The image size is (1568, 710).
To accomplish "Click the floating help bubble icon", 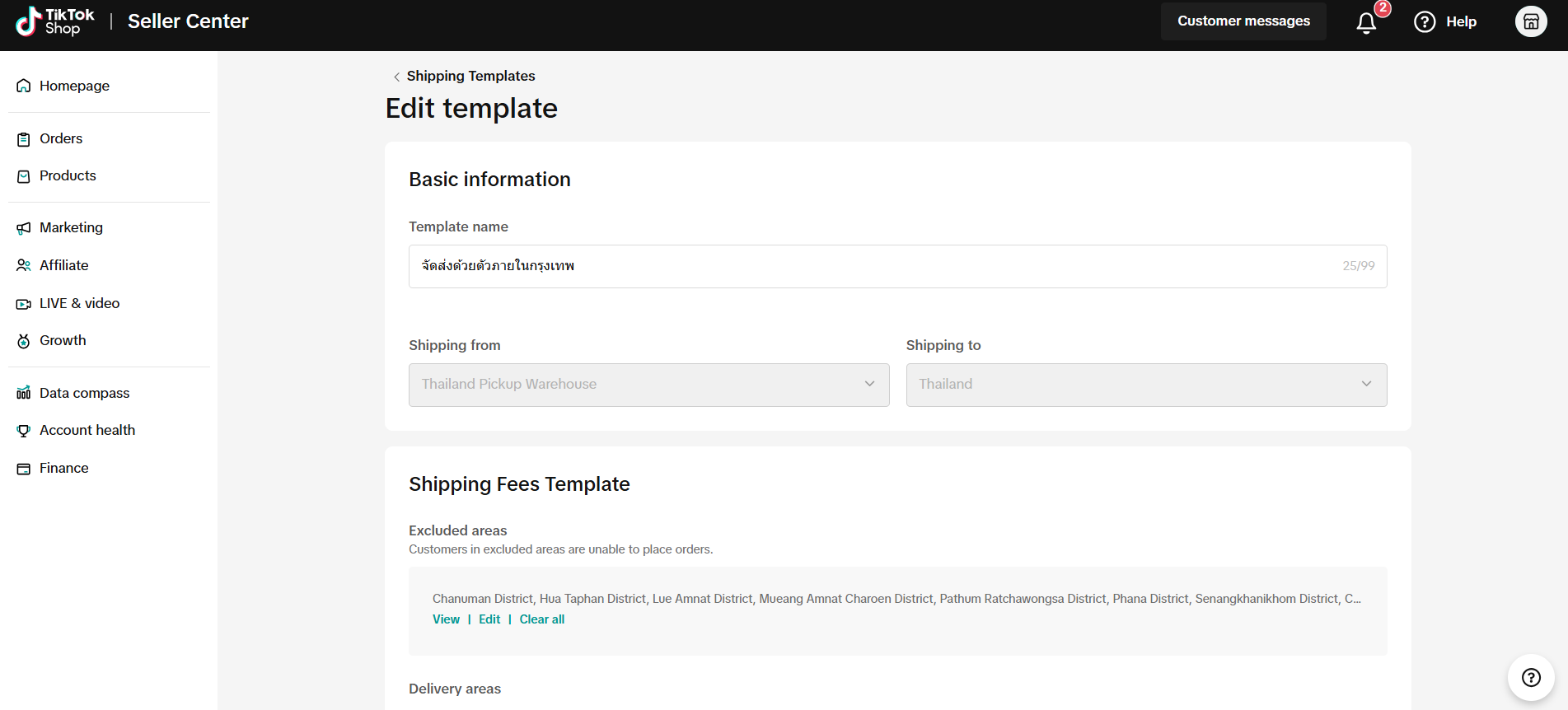I will 1531,677.
